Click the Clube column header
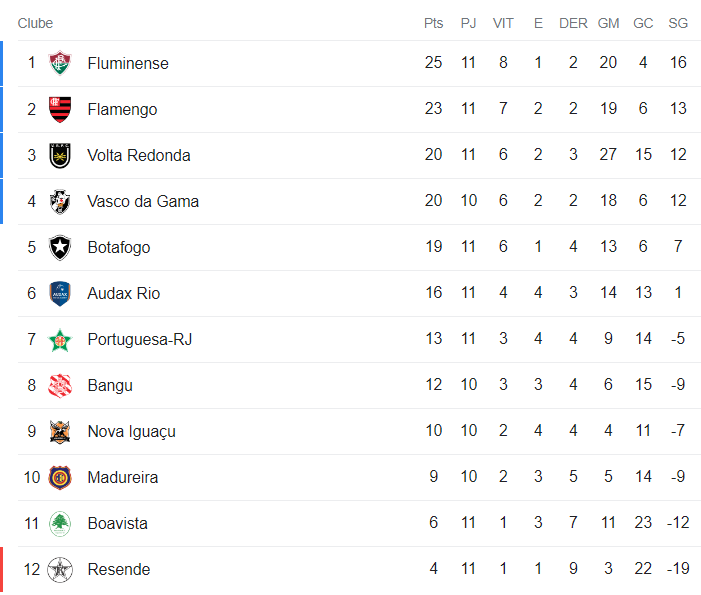 click(35, 23)
